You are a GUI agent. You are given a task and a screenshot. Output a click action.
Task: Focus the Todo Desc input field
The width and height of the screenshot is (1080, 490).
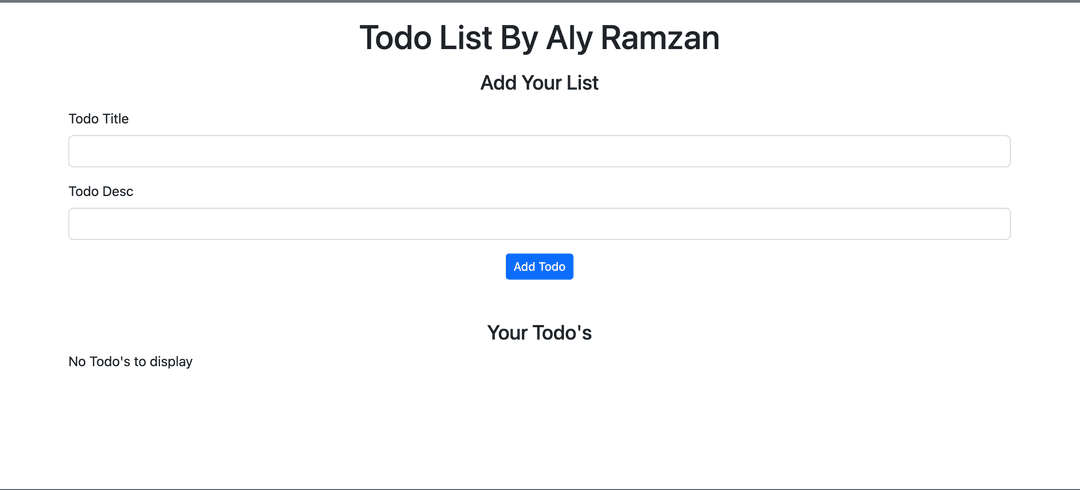point(539,224)
